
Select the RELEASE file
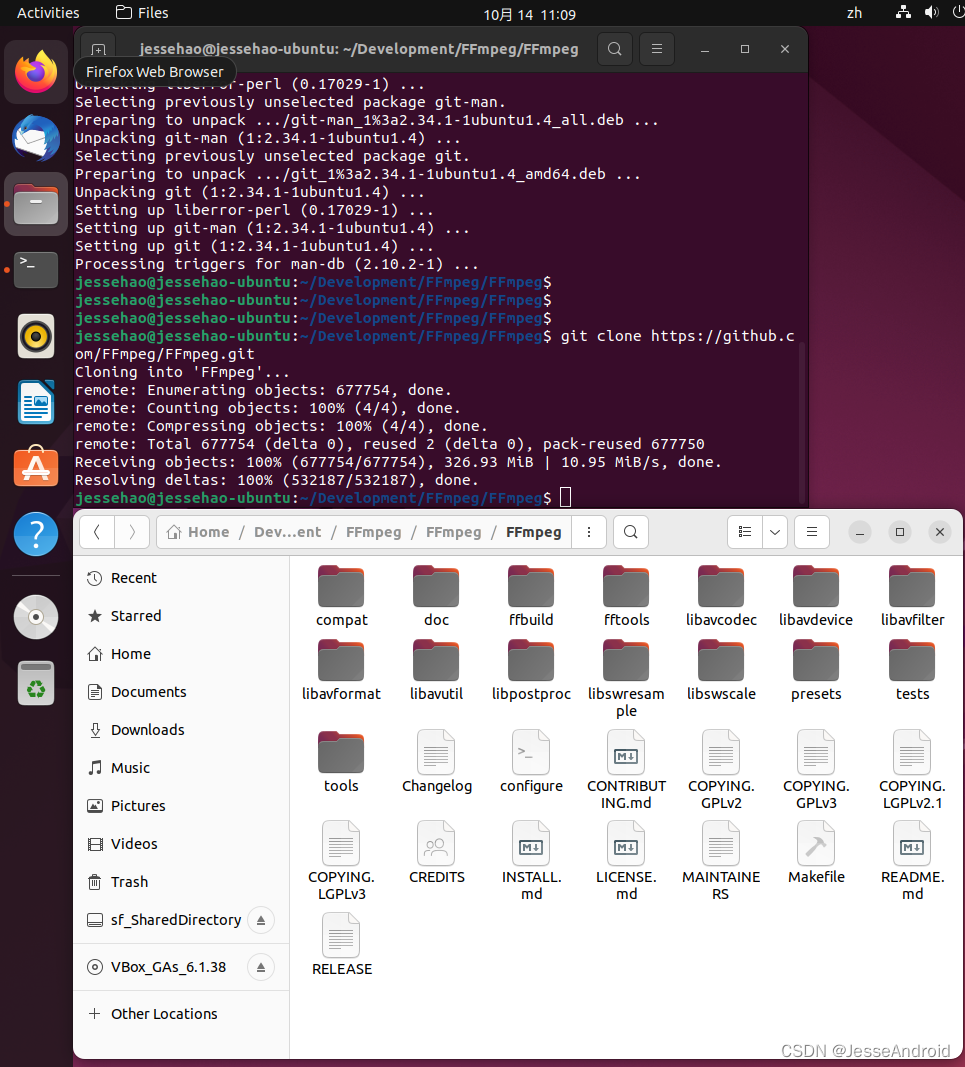click(x=341, y=945)
